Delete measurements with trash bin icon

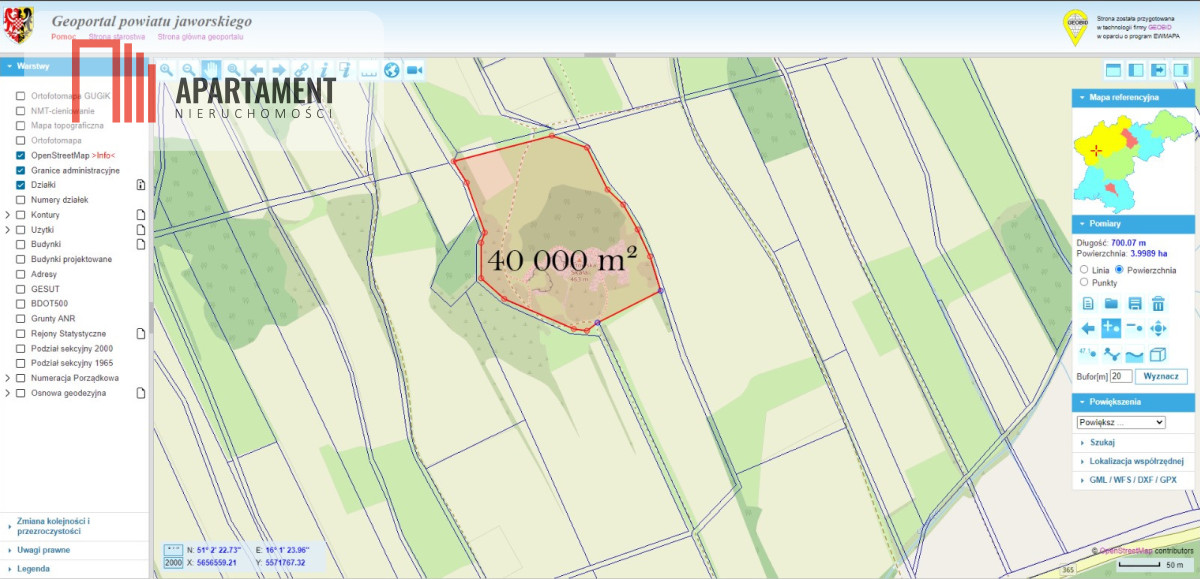click(1158, 304)
